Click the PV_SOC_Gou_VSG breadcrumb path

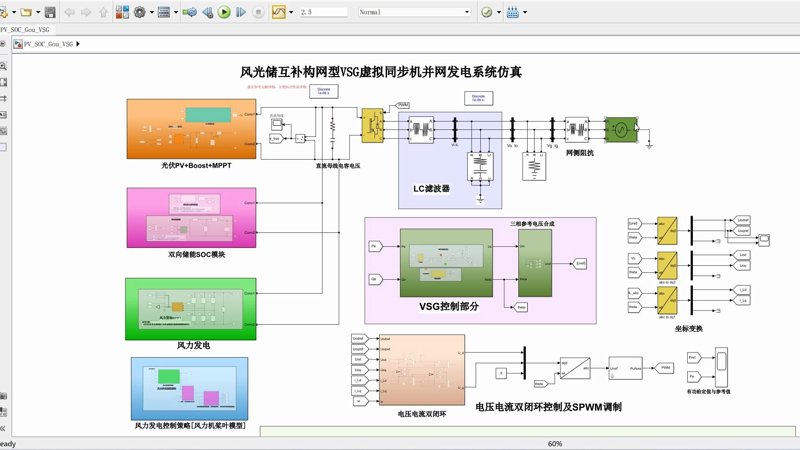(x=48, y=44)
